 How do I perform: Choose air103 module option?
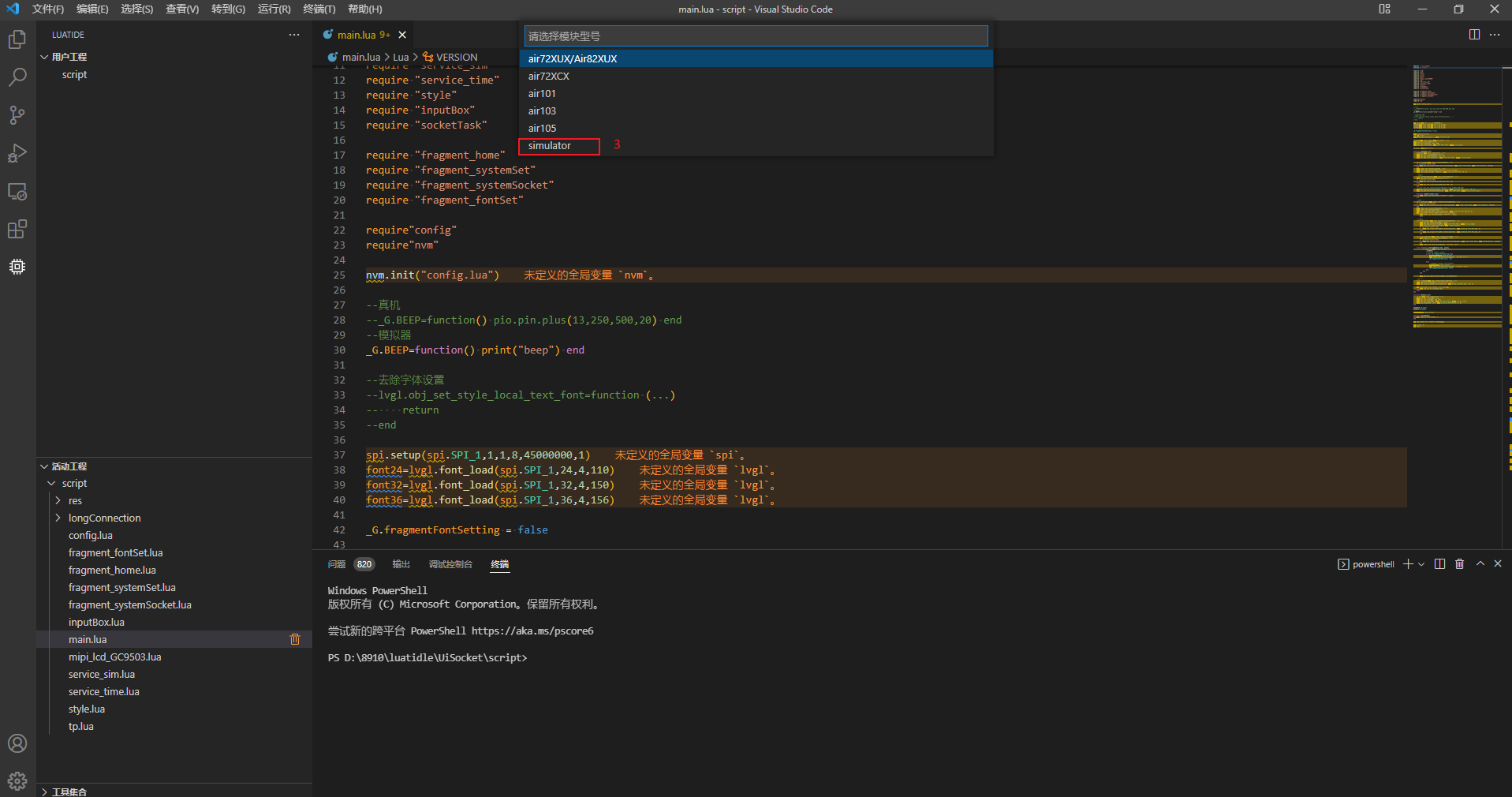(756, 110)
